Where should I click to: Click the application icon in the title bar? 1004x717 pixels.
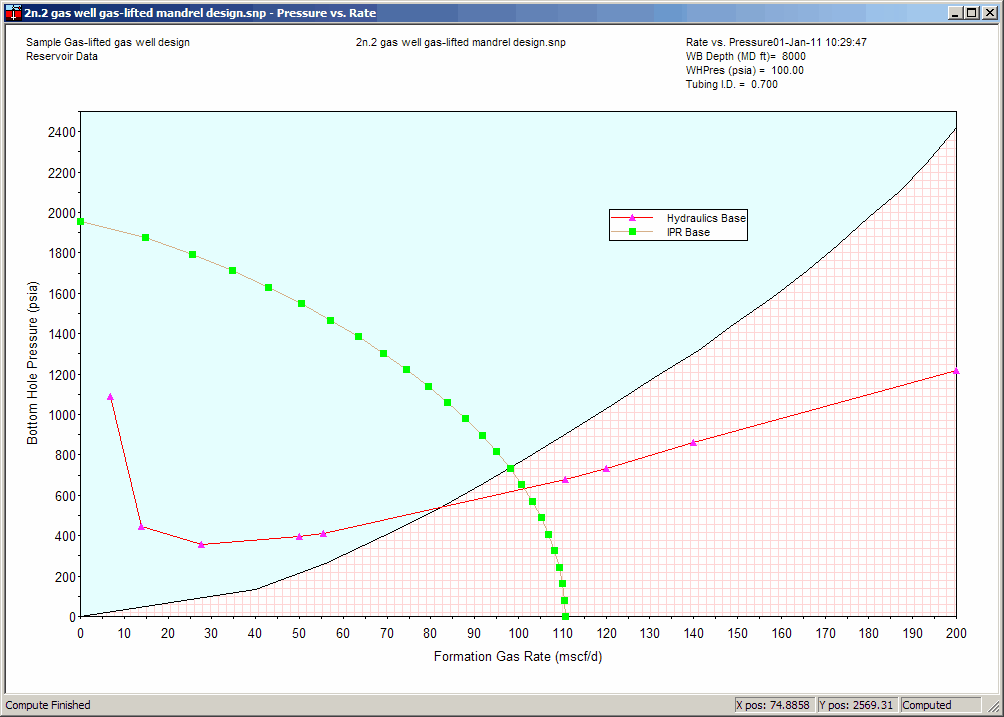coord(13,13)
